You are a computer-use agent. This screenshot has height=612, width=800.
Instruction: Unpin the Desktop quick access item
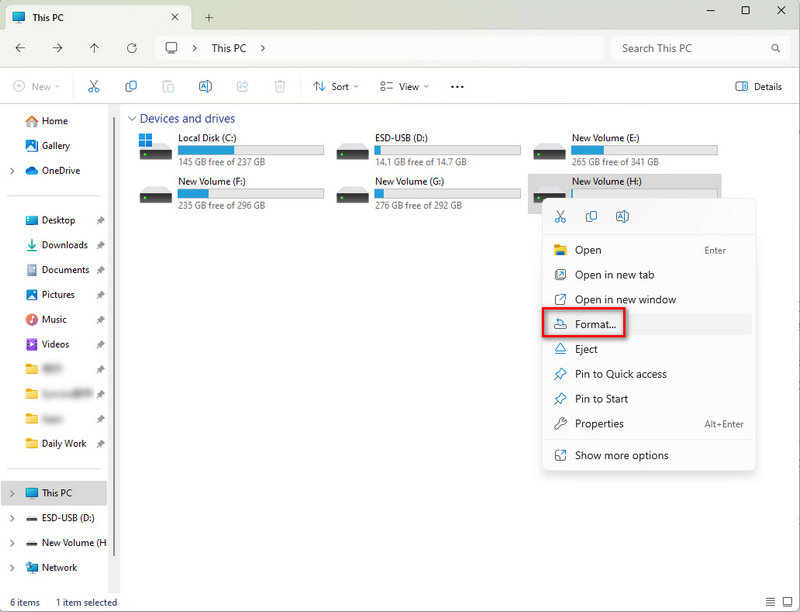(x=101, y=220)
